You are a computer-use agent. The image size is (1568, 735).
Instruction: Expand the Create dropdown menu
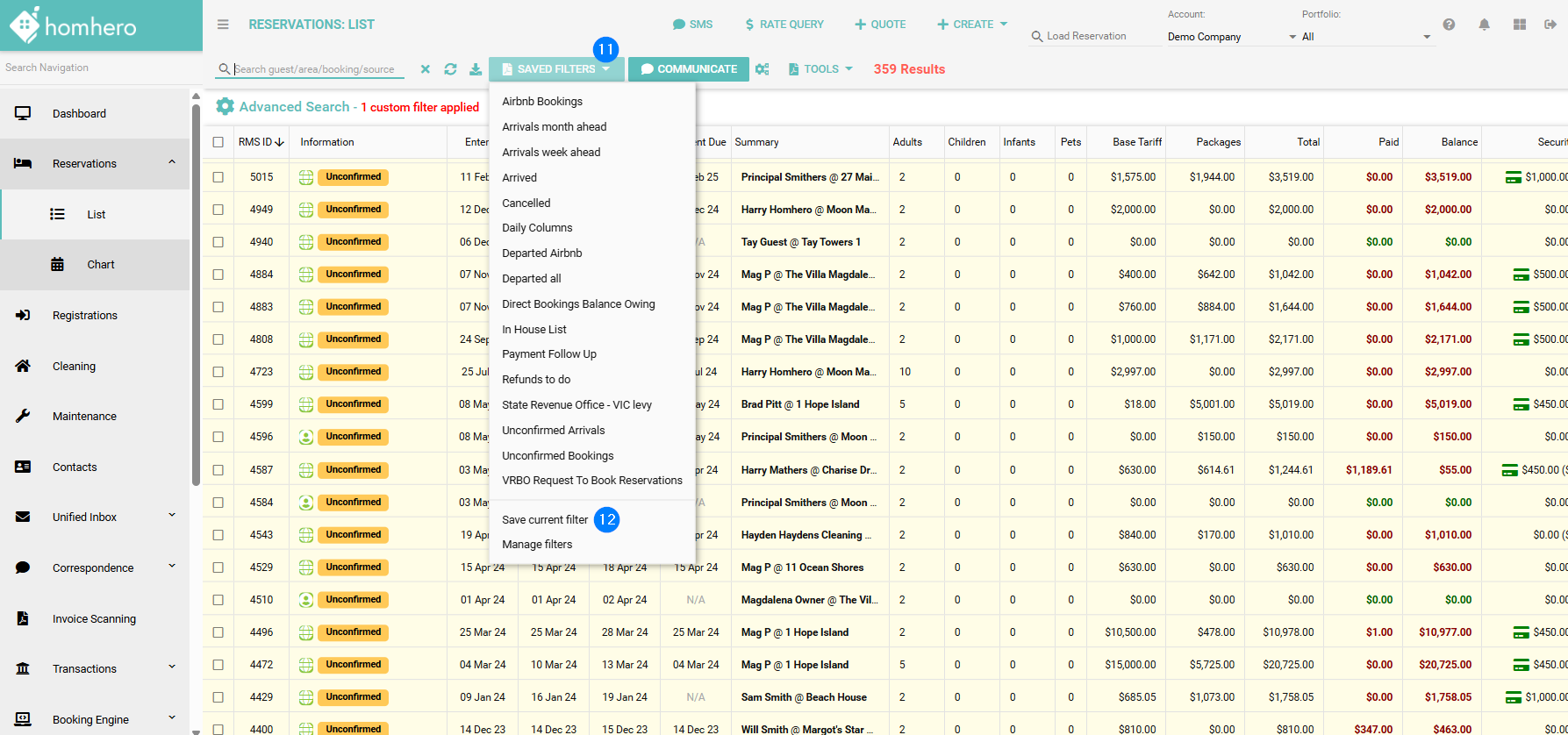(972, 25)
